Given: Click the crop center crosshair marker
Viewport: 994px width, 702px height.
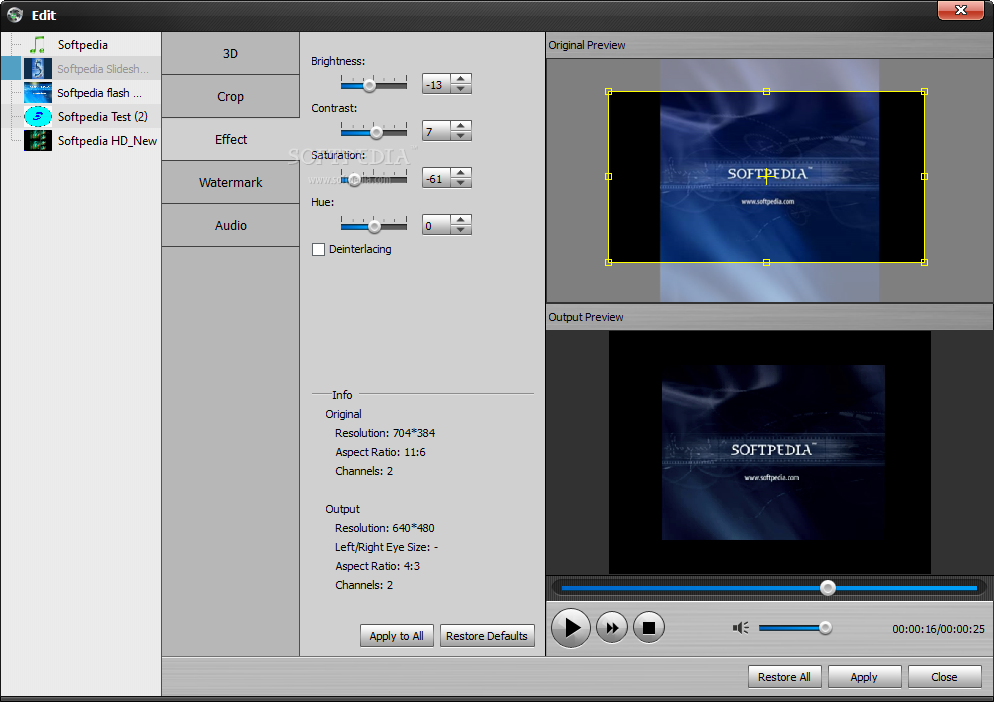Looking at the screenshot, I should coord(766,177).
